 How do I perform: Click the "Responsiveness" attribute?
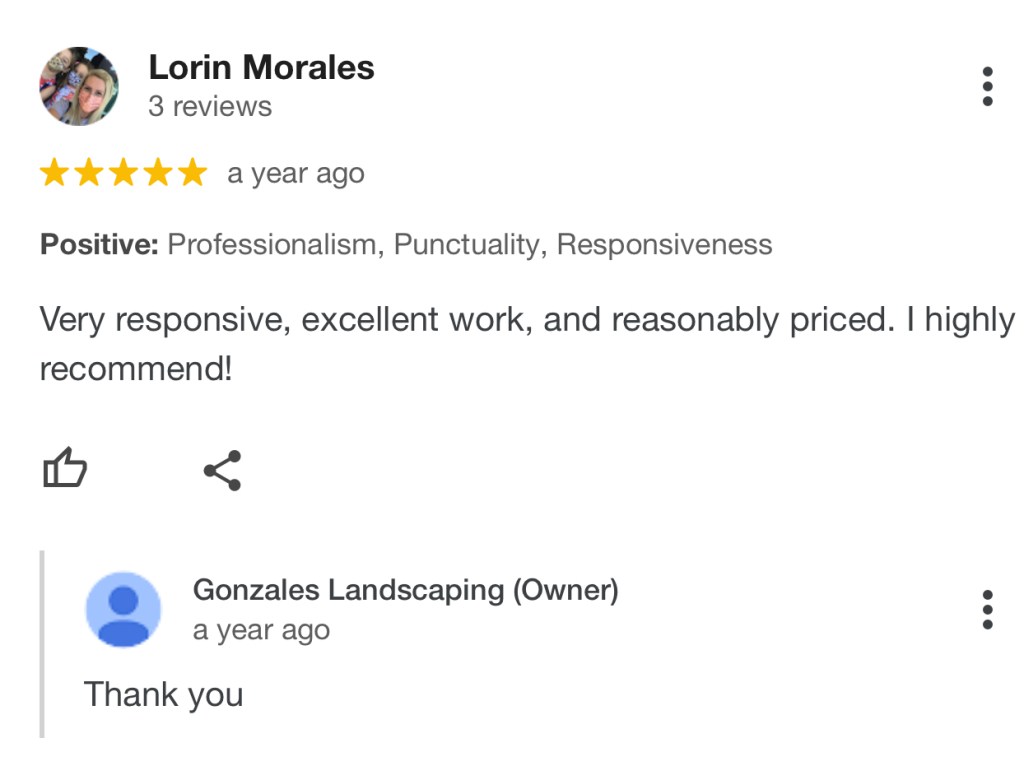click(x=664, y=245)
